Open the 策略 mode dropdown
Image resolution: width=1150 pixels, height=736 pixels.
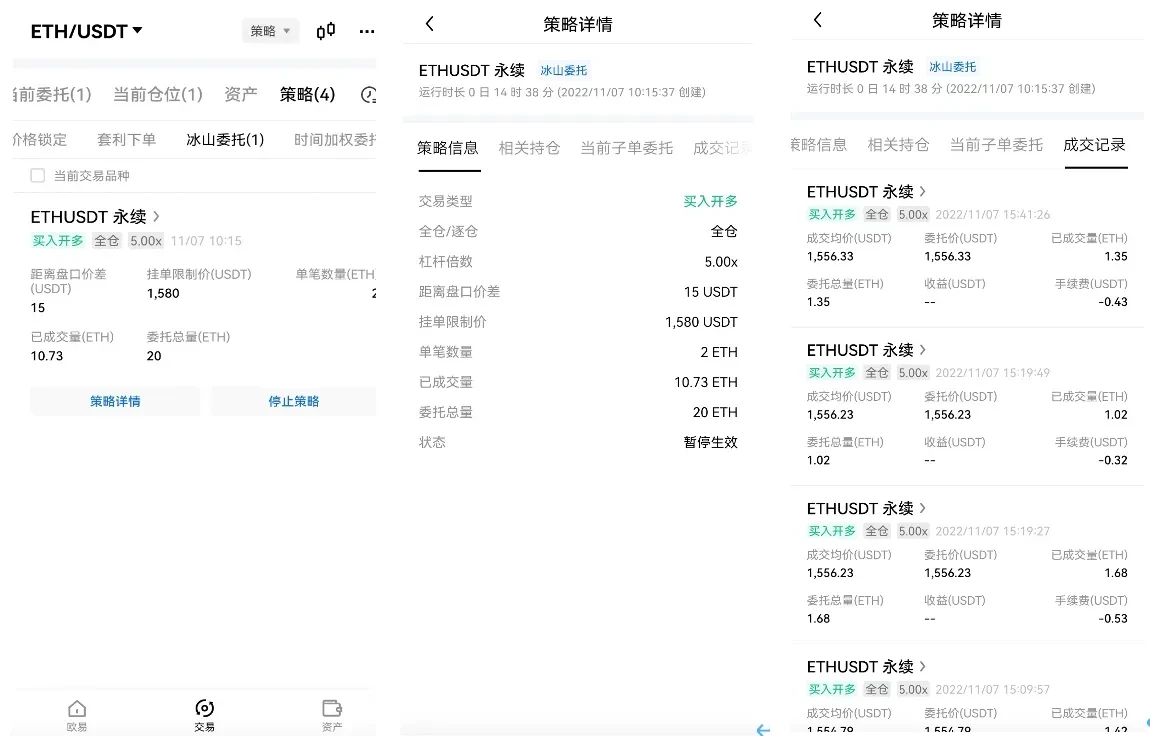click(x=270, y=31)
